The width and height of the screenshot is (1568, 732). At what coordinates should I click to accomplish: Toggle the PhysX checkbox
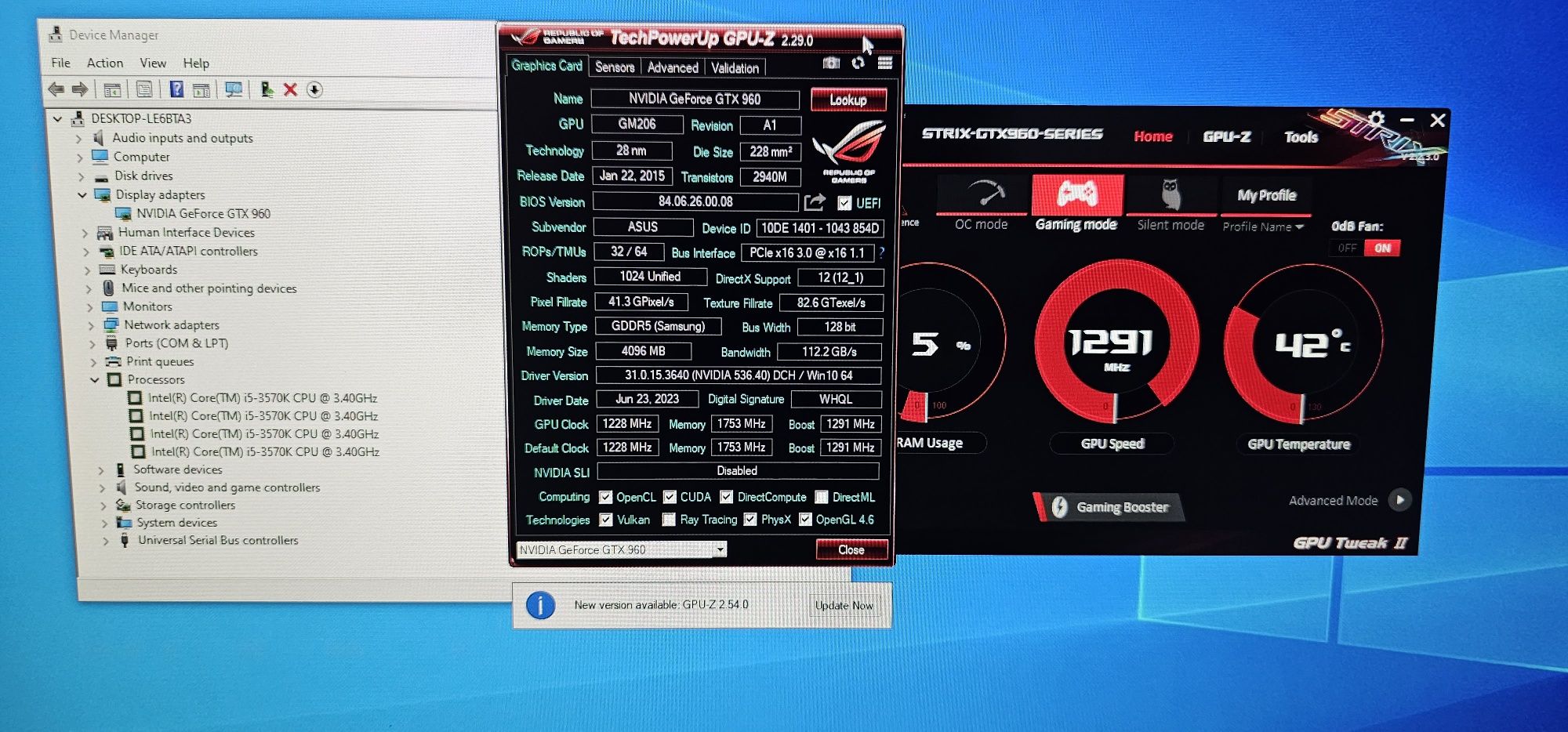(750, 519)
